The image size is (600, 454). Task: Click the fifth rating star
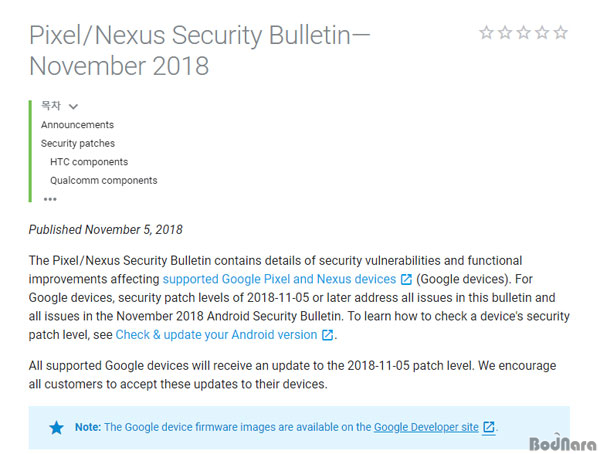pyautogui.click(x=561, y=33)
